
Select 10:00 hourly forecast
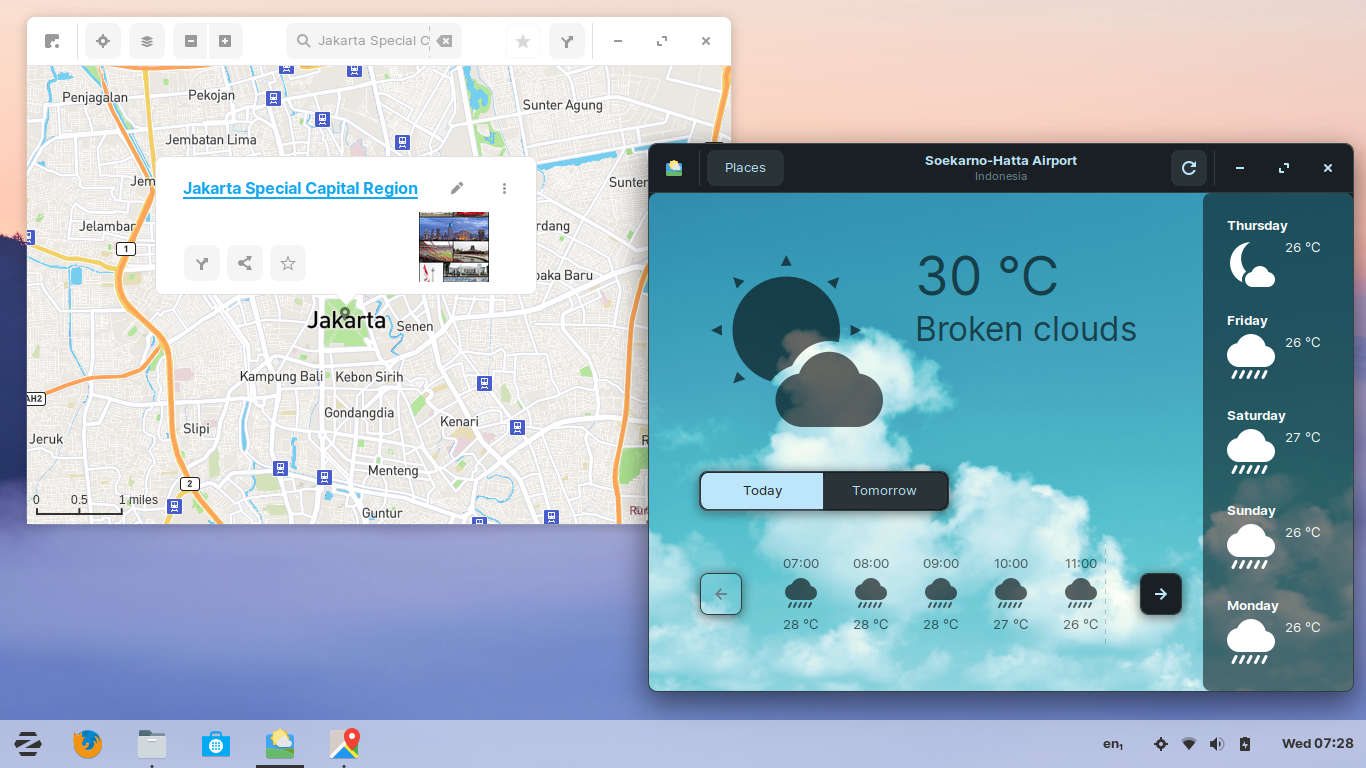point(1011,594)
